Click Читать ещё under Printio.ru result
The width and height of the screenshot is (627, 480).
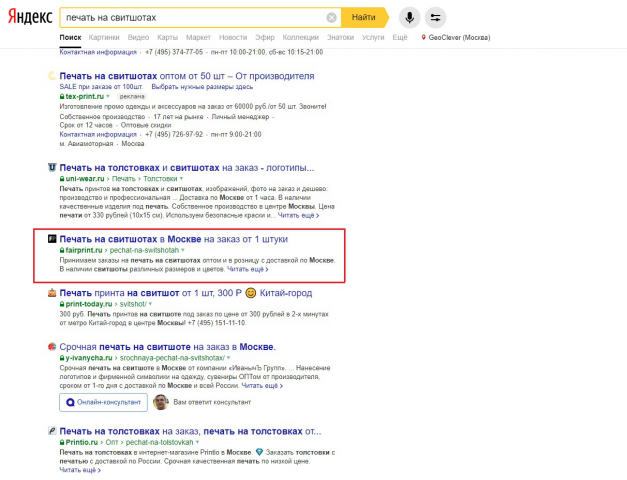click(80, 470)
